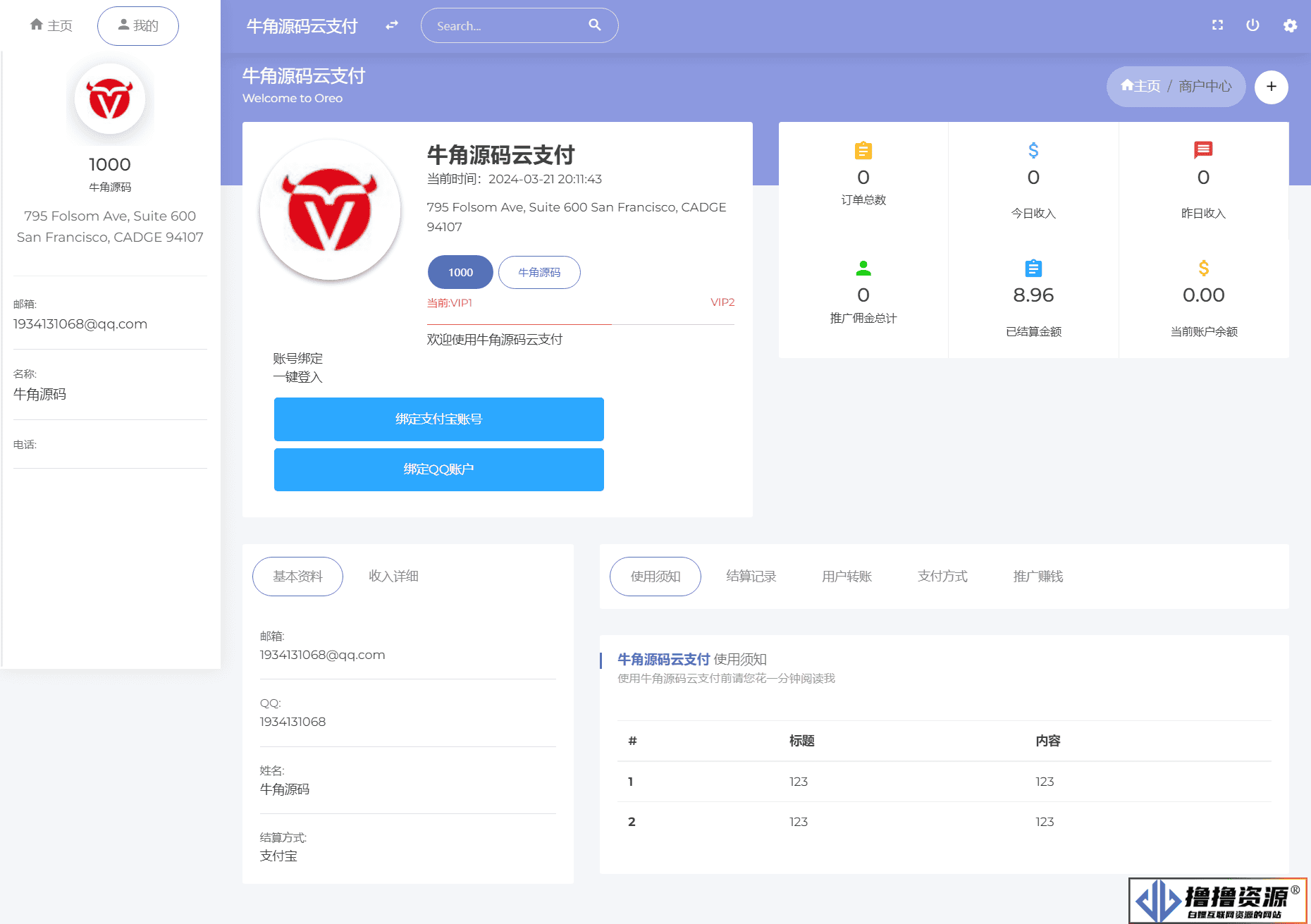Image resolution: width=1311 pixels, height=924 pixels.
Task: Click the VIP level progress bar
Action: click(581, 324)
